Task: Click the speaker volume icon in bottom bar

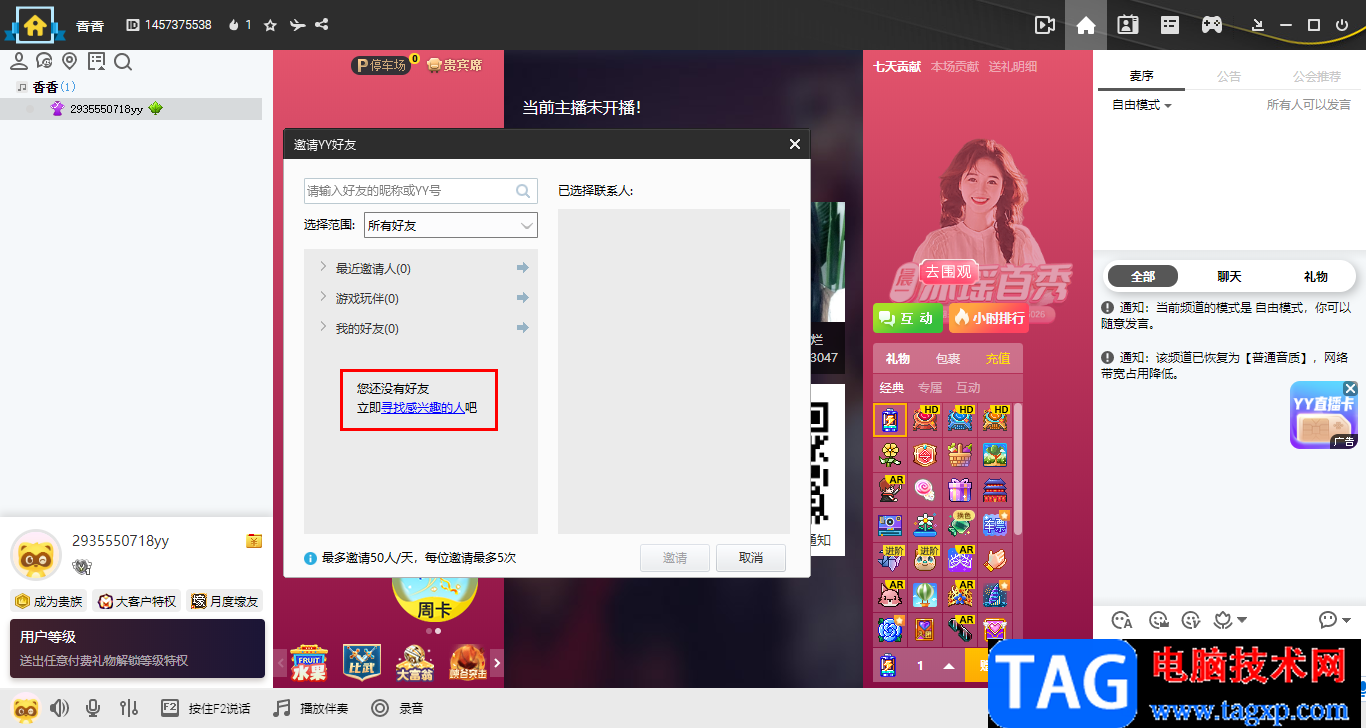Action: pyautogui.click(x=60, y=708)
